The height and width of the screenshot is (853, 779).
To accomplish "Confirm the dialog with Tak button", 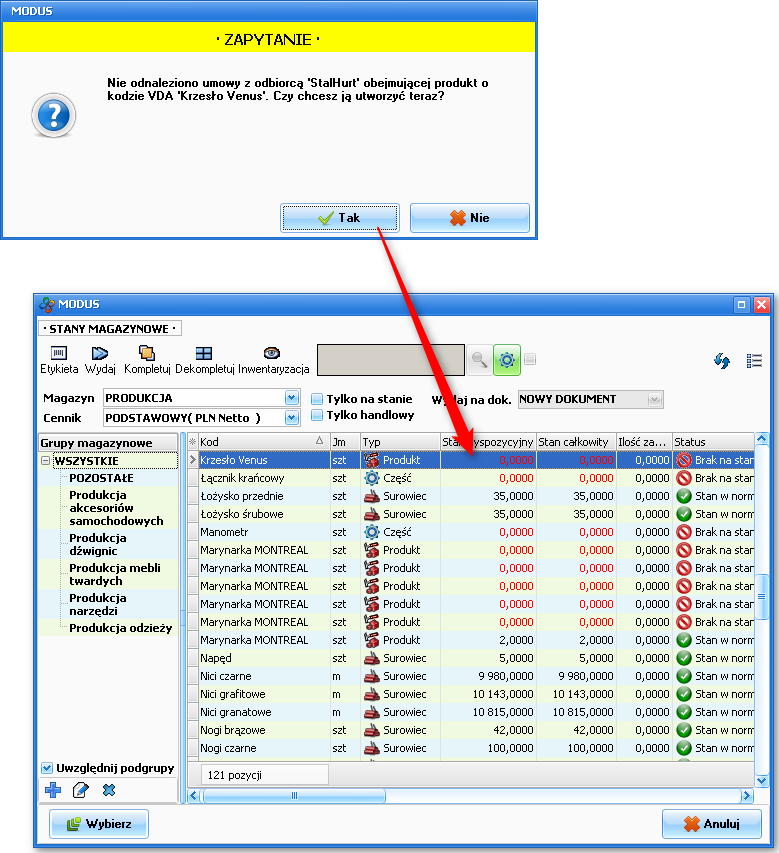I will click(339, 218).
